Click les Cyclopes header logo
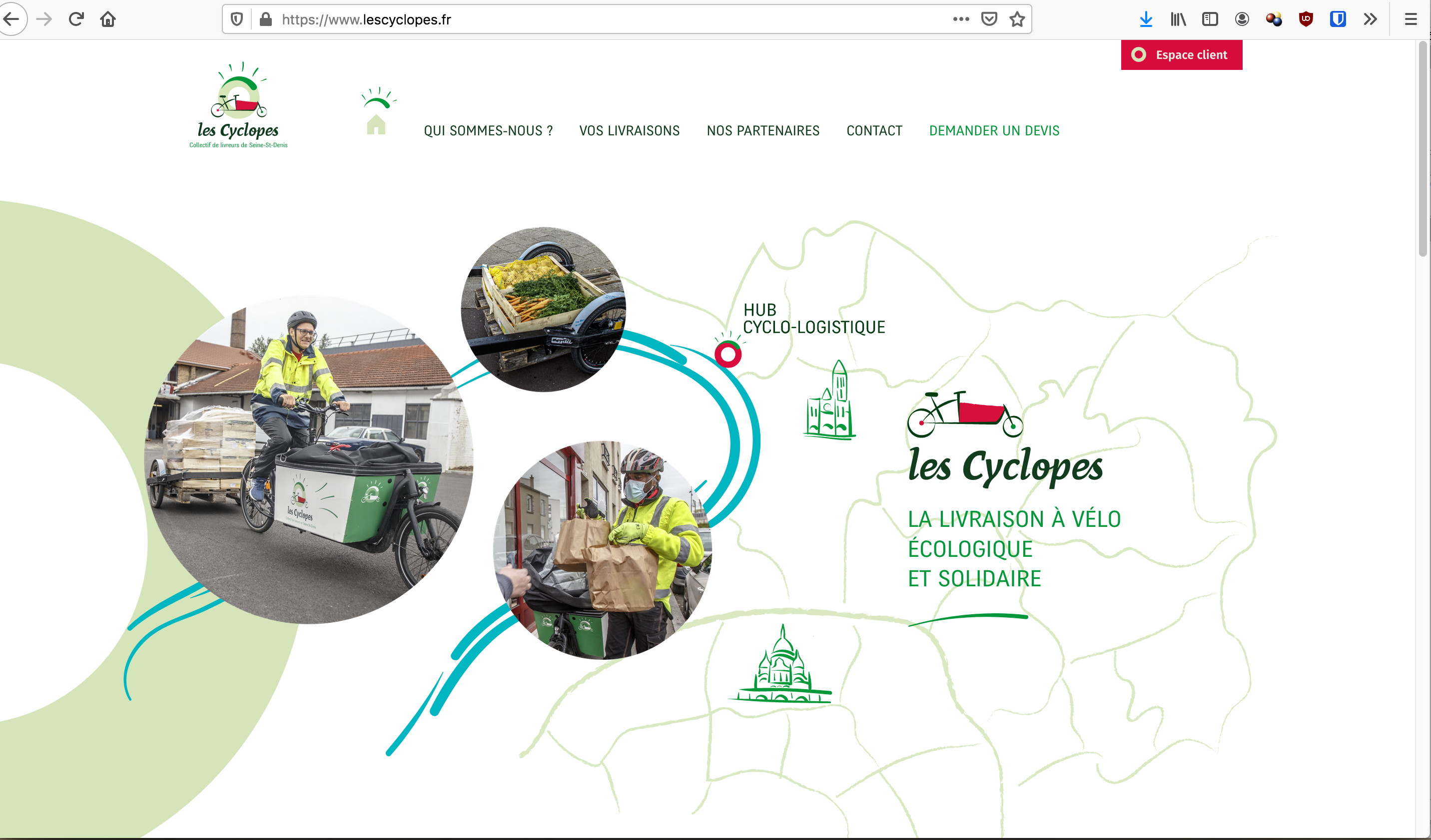The height and width of the screenshot is (840, 1431). (238, 105)
